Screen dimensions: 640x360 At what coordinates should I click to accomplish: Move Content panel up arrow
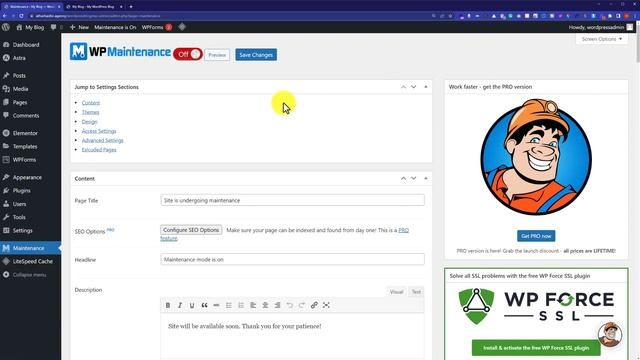pos(403,178)
